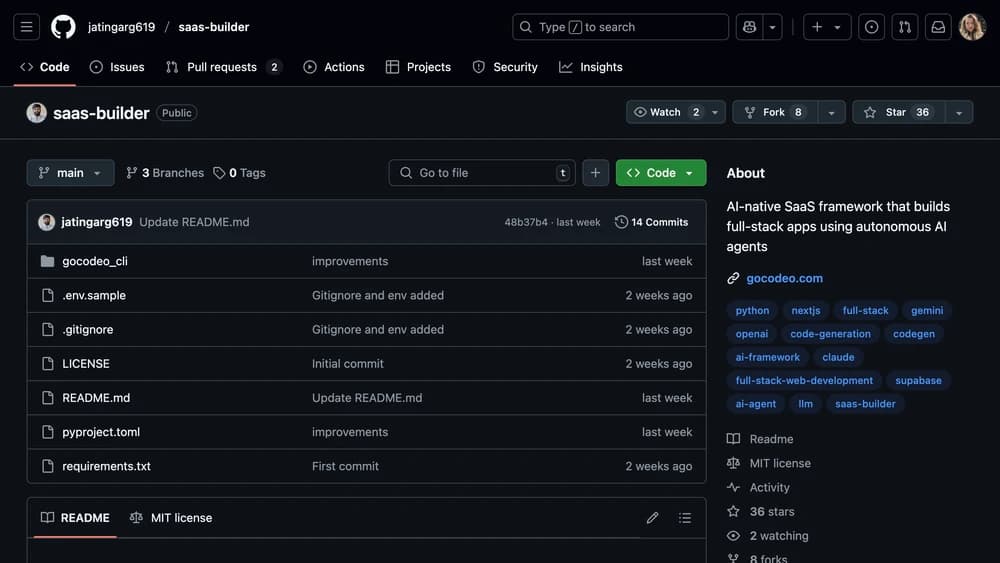
Task: Open the user profile avatar menu
Action: (972, 27)
